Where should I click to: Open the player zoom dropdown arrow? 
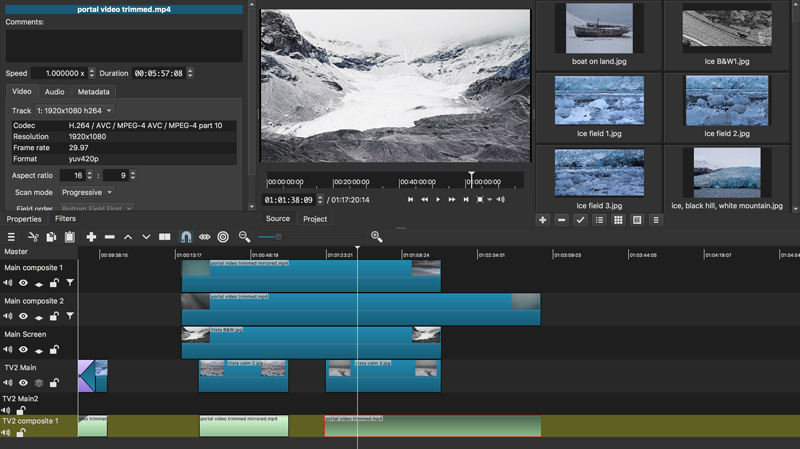[x=489, y=200]
